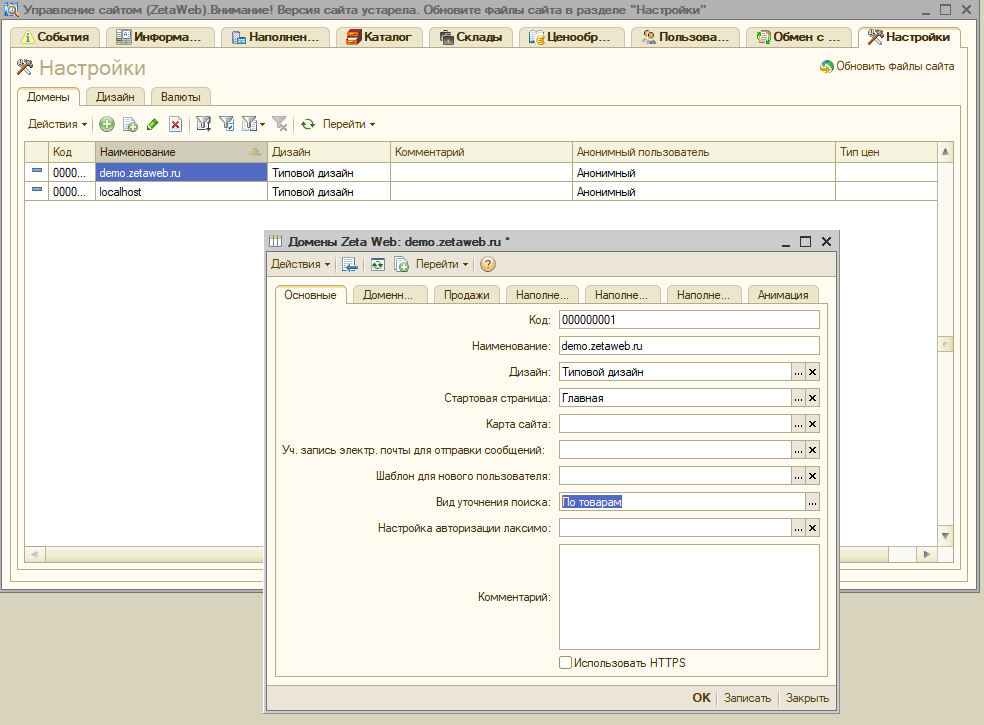The width and height of the screenshot is (984, 725).
Task: Click the add-by-copying icon in the Домены toolbar
Action: pyautogui.click(x=130, y=124)
